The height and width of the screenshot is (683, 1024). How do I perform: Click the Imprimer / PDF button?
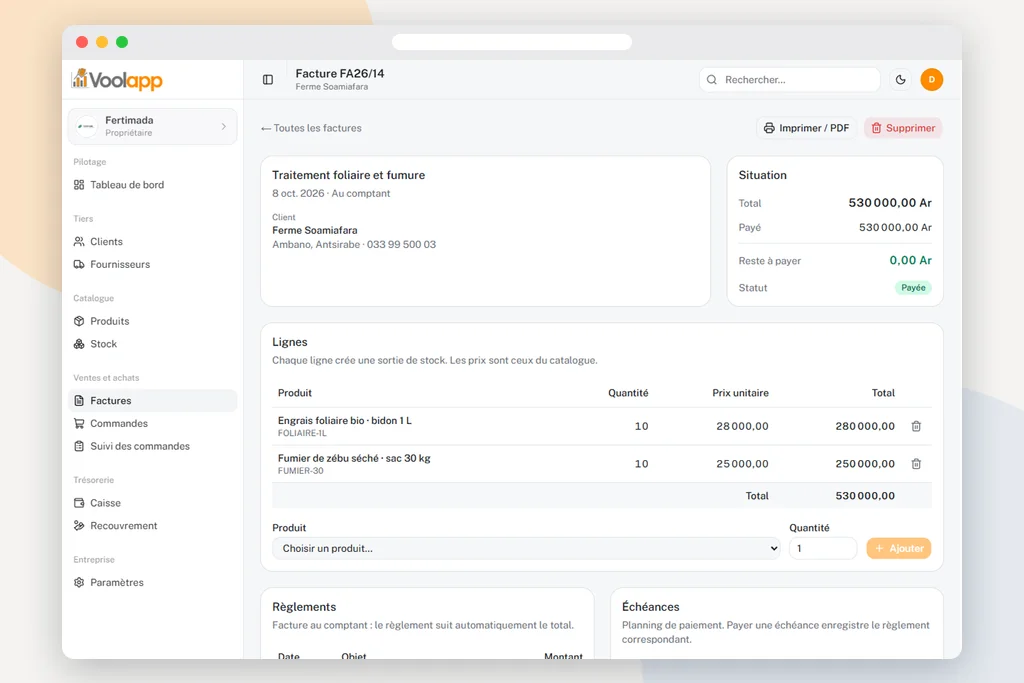(x=807, y=128)
